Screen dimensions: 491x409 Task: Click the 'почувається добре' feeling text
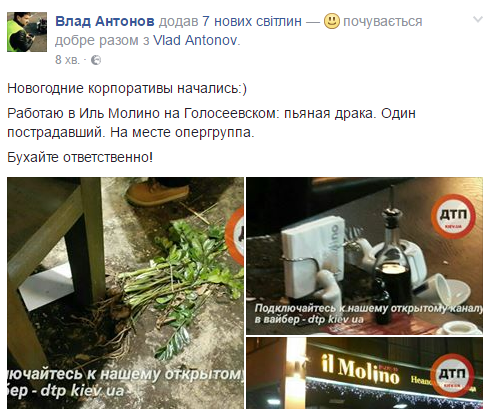tap(239, 31)
